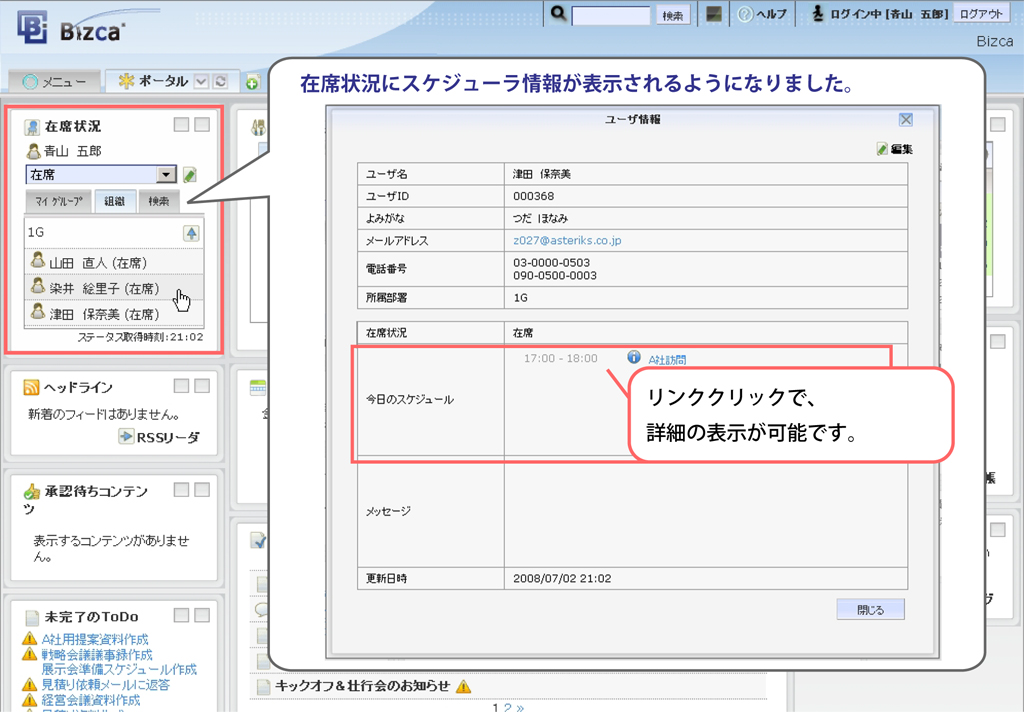Viewport: 1024px width, 712px height.
Task: Click the second square button in 未完了のToDo header
Action: tap(202, 615)
